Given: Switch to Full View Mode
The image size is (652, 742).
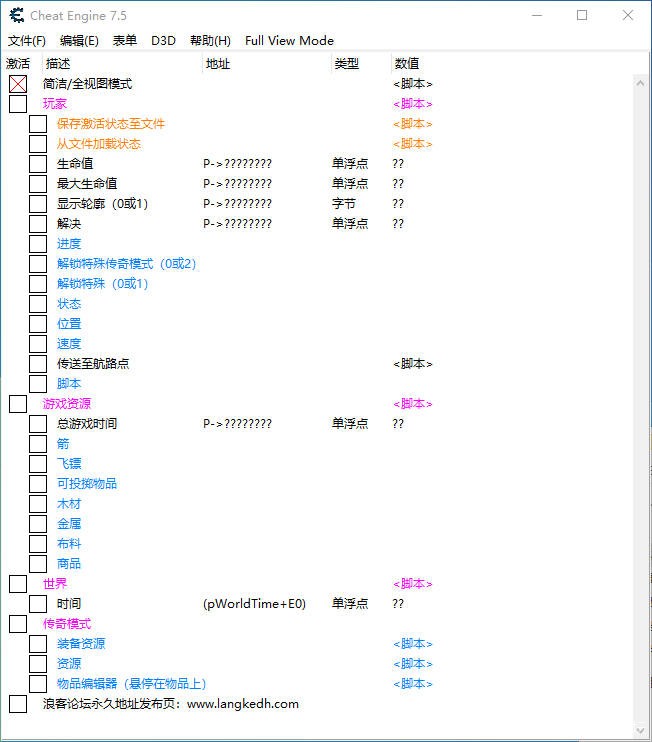Looking at the screenshot, I should (x=289, y=41).
